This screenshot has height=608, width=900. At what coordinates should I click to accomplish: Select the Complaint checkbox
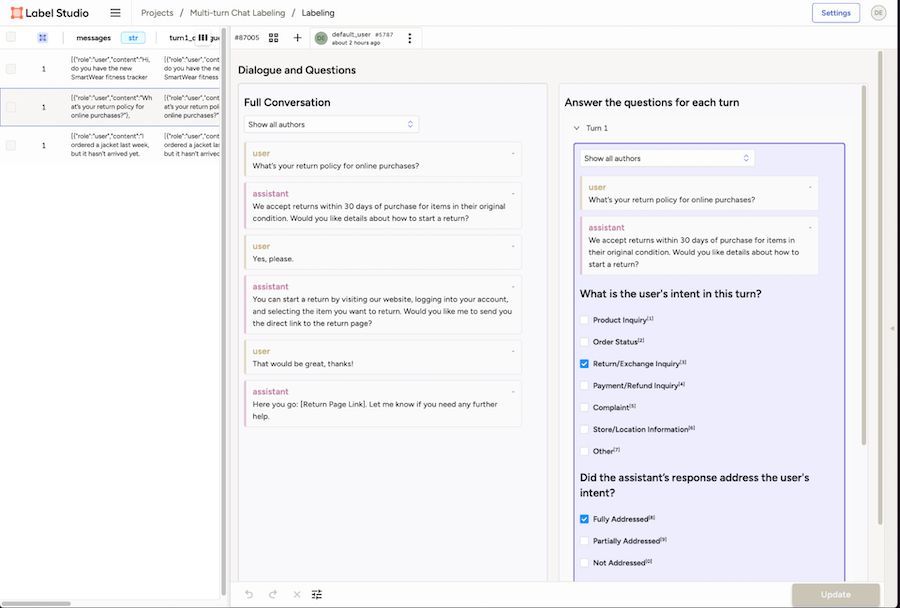(x=585, y=408)
